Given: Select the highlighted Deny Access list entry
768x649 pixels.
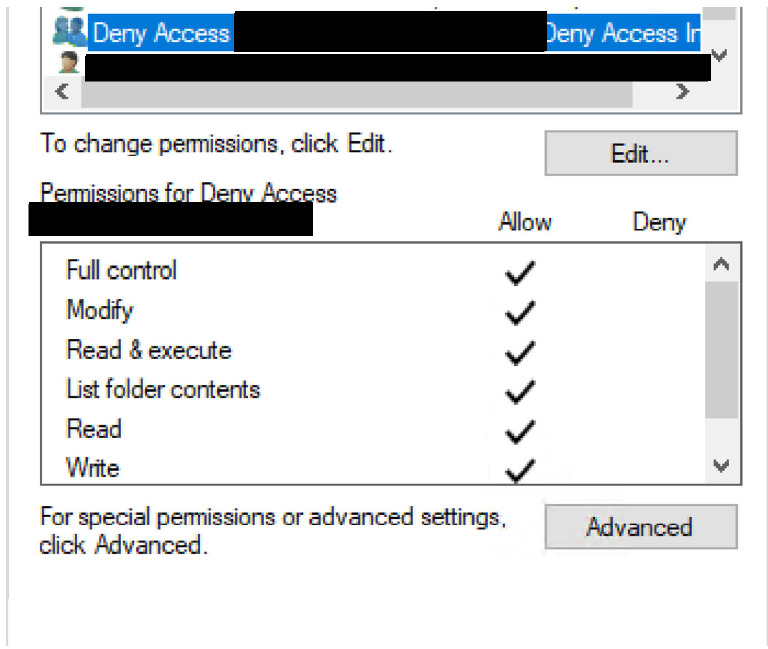Looking at the screenshot, I should [160, 34].
